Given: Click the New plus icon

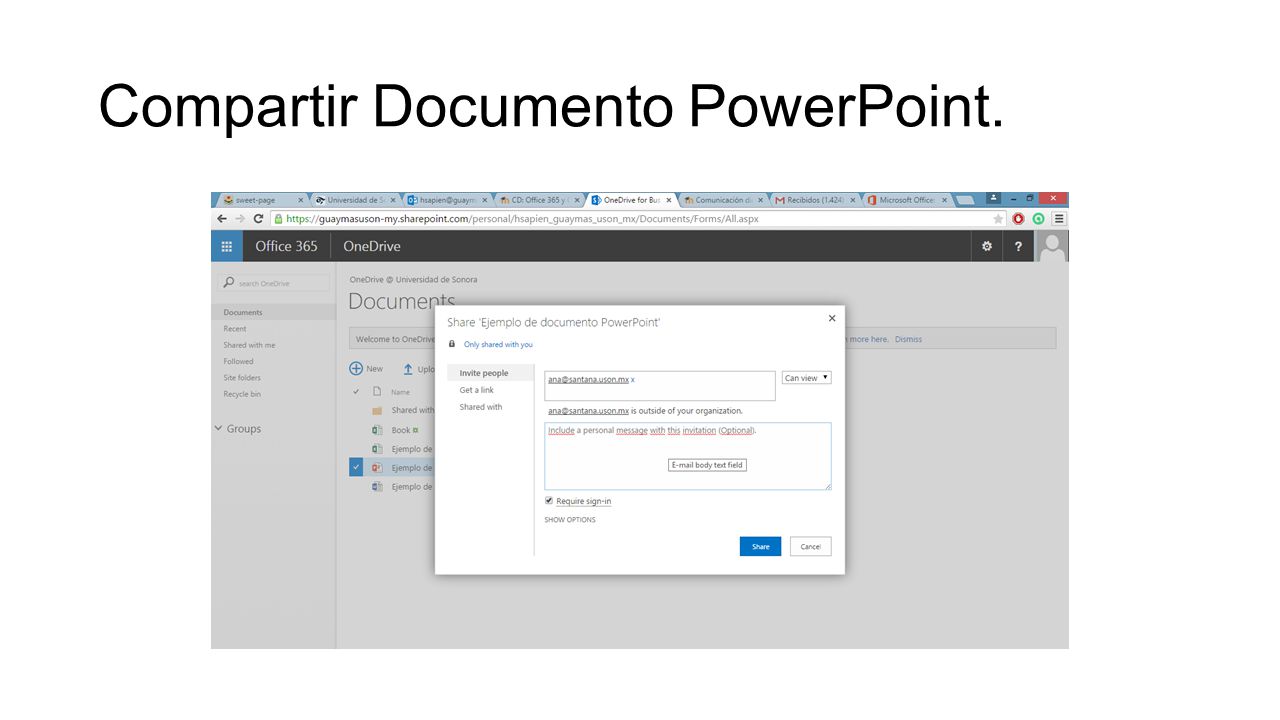Looking at the screenshot, I should pos(356,369).
